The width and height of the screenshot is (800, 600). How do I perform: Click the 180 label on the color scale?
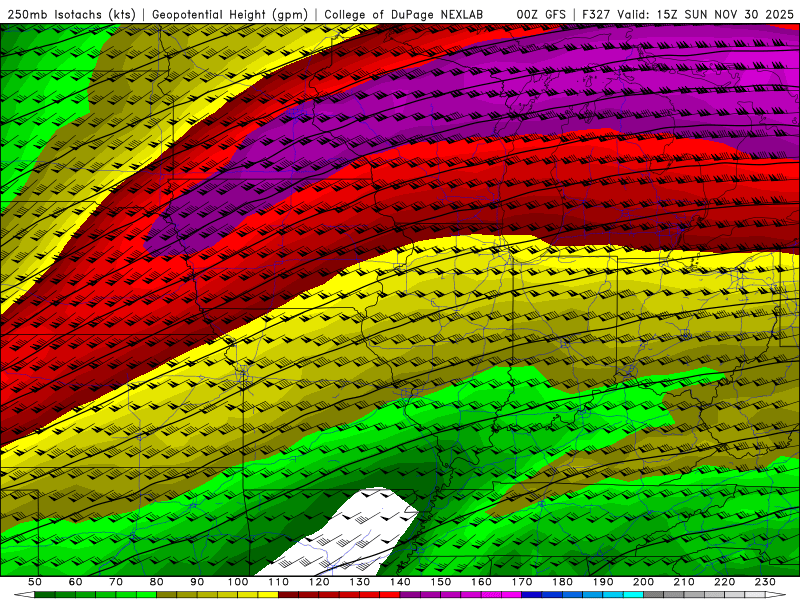tap(562, 582)
